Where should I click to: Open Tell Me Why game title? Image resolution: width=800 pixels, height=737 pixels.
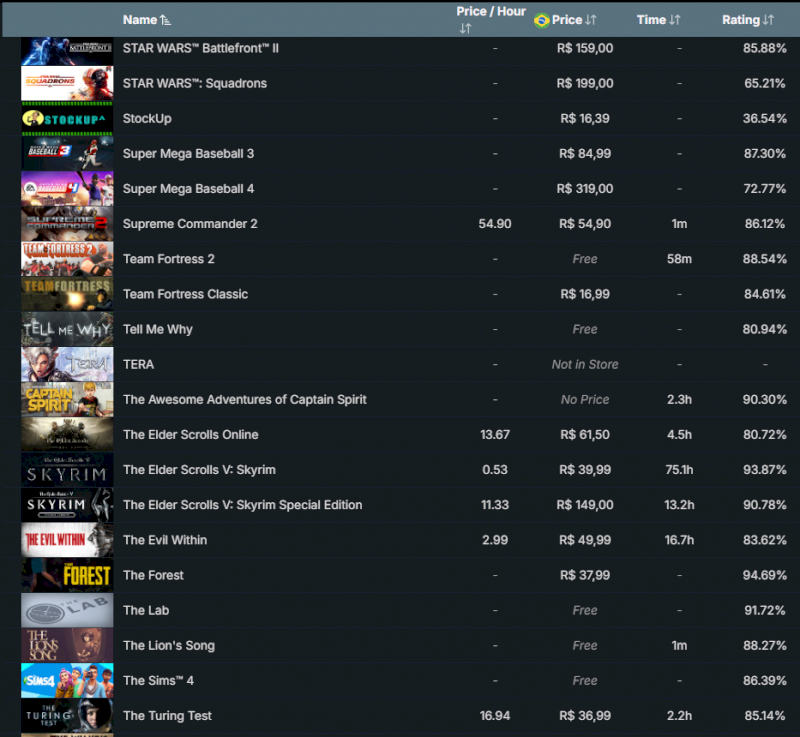[x=158, y=329]
